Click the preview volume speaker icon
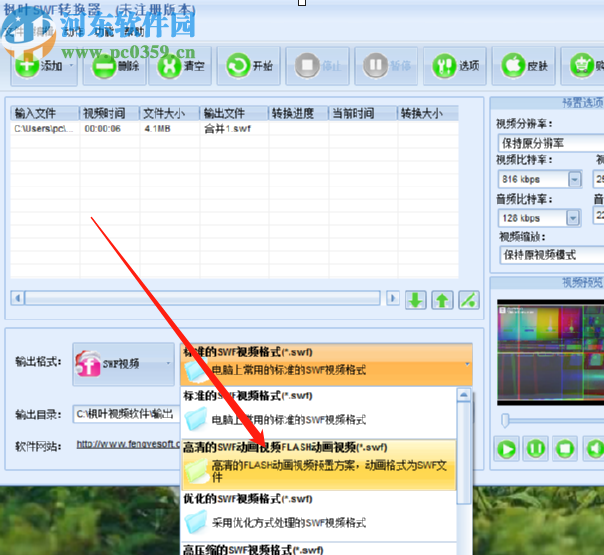The width and height of the screenshot is (604, 555). 594,449
